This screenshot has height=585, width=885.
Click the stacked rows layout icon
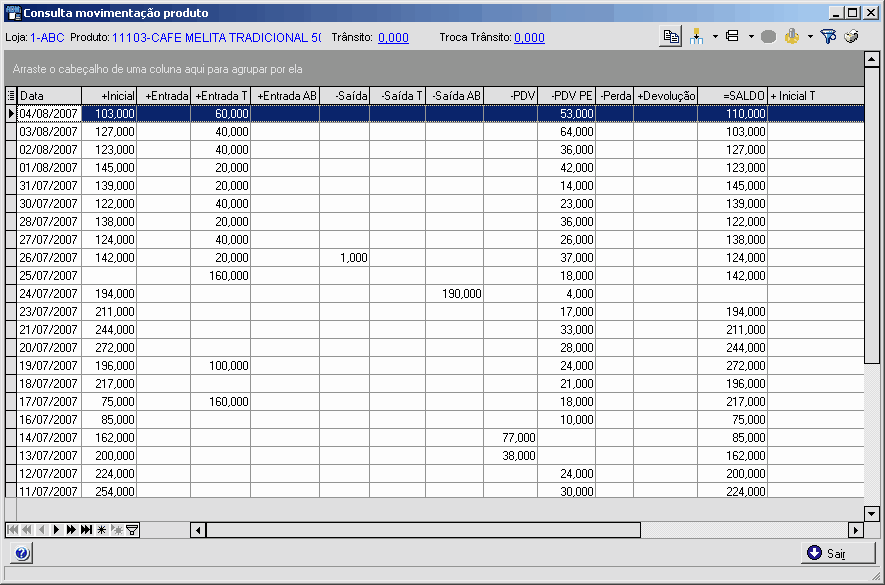[x=733, y=37]
